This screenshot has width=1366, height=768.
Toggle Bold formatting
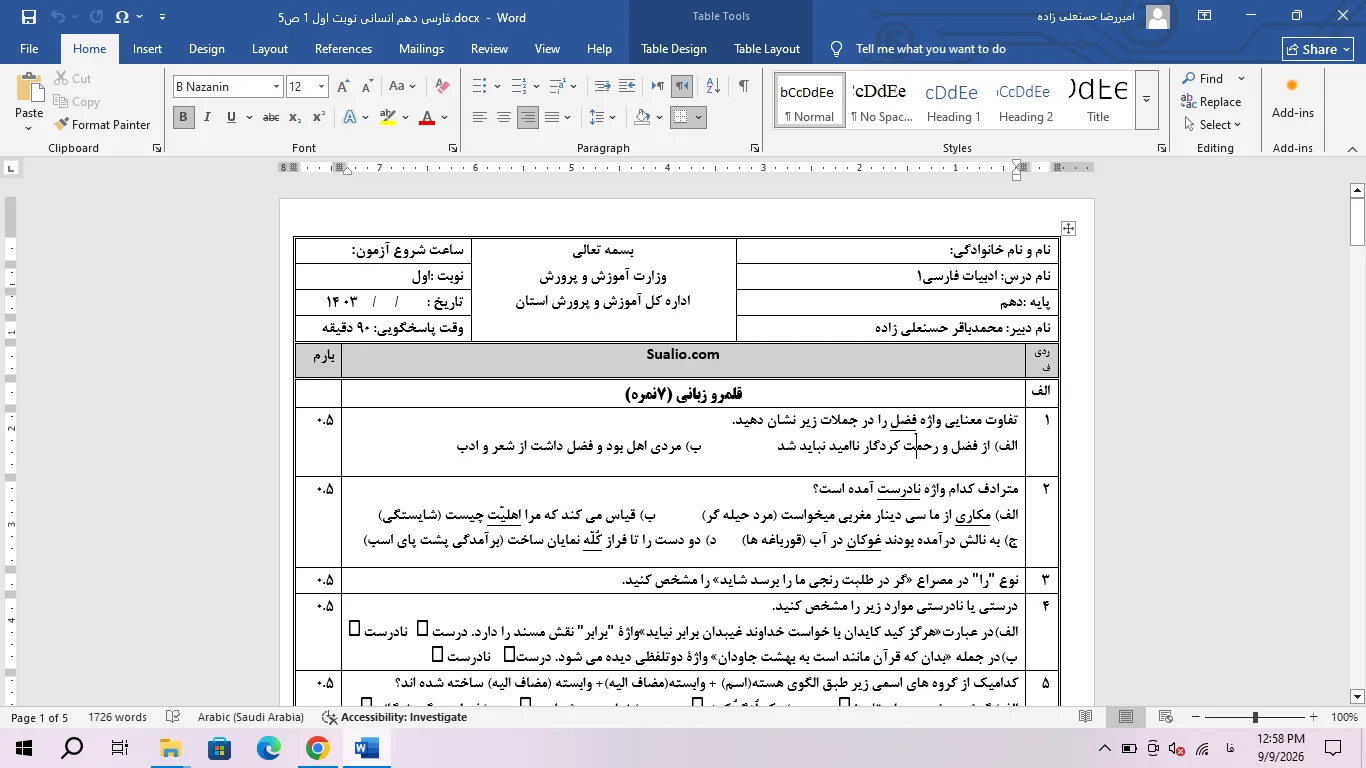pyautogui.click(x=183, y=117)
